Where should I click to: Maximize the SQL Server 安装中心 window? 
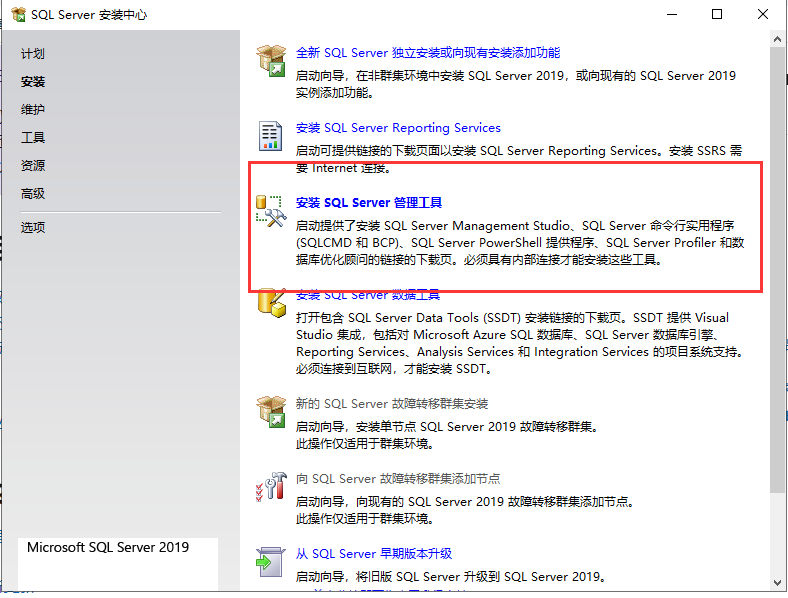click(x=717, y=15)
